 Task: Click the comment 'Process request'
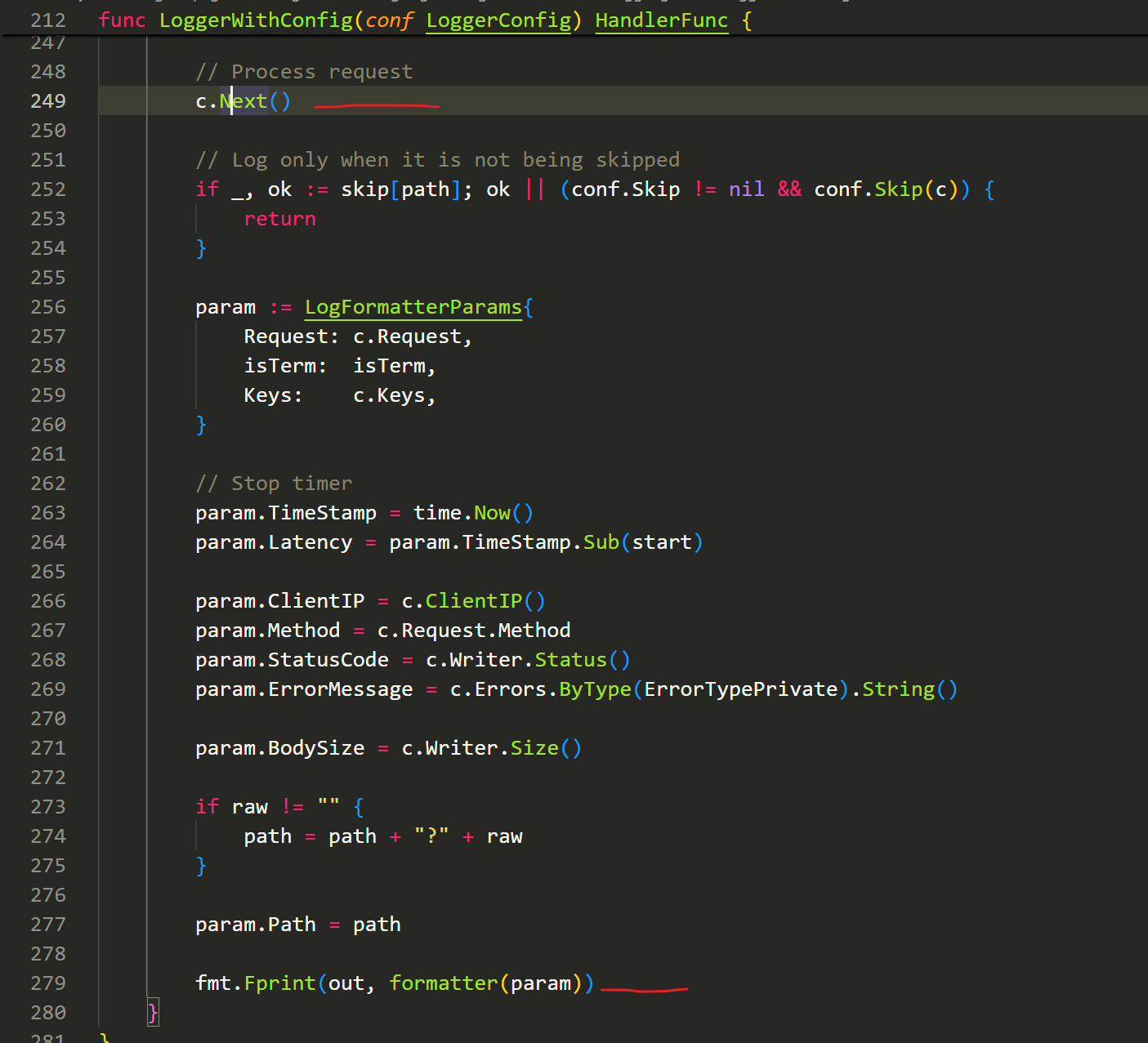pyautogui.click(x=304, y=72)
